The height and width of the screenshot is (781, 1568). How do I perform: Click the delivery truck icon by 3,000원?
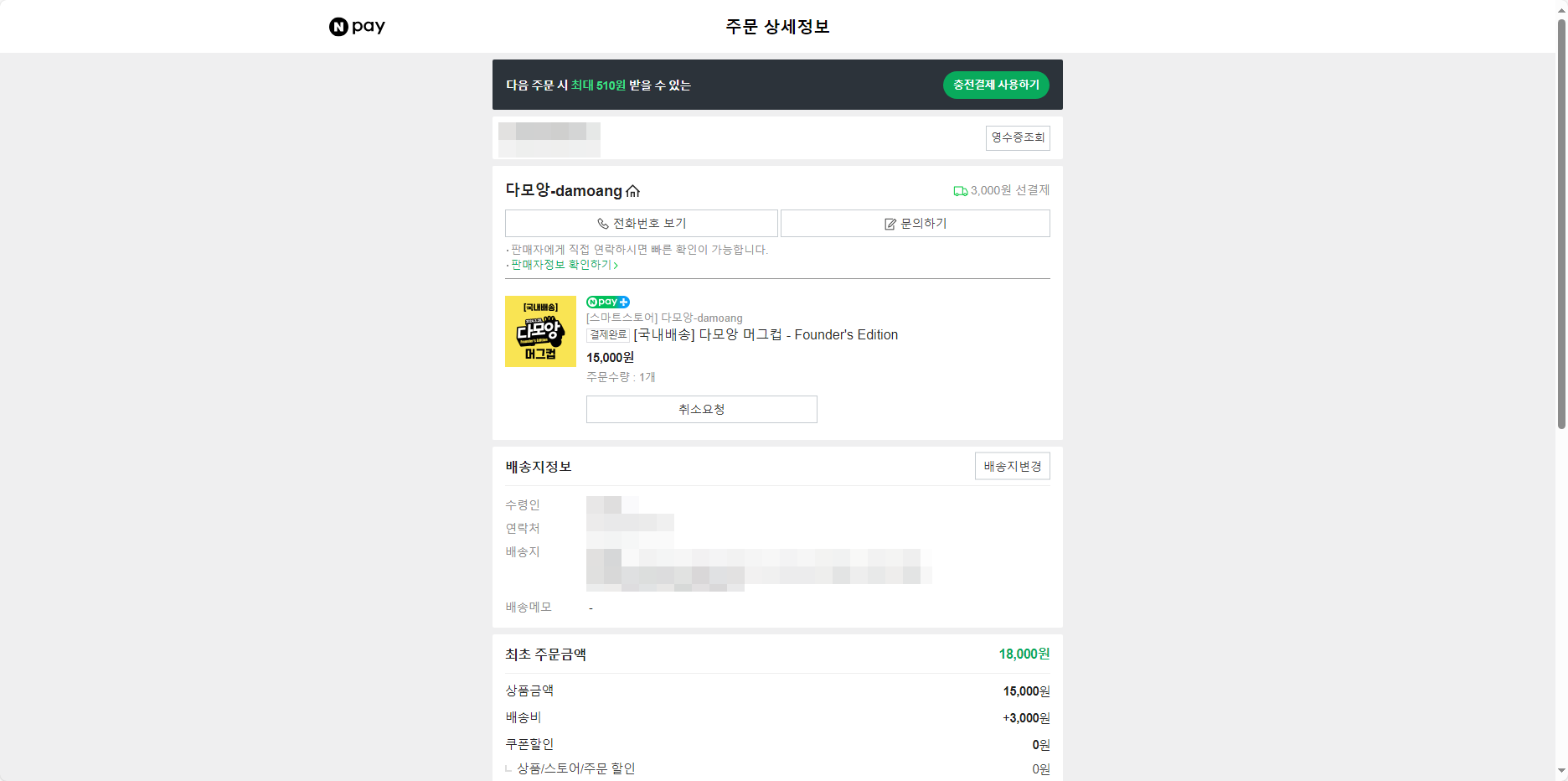961,191
